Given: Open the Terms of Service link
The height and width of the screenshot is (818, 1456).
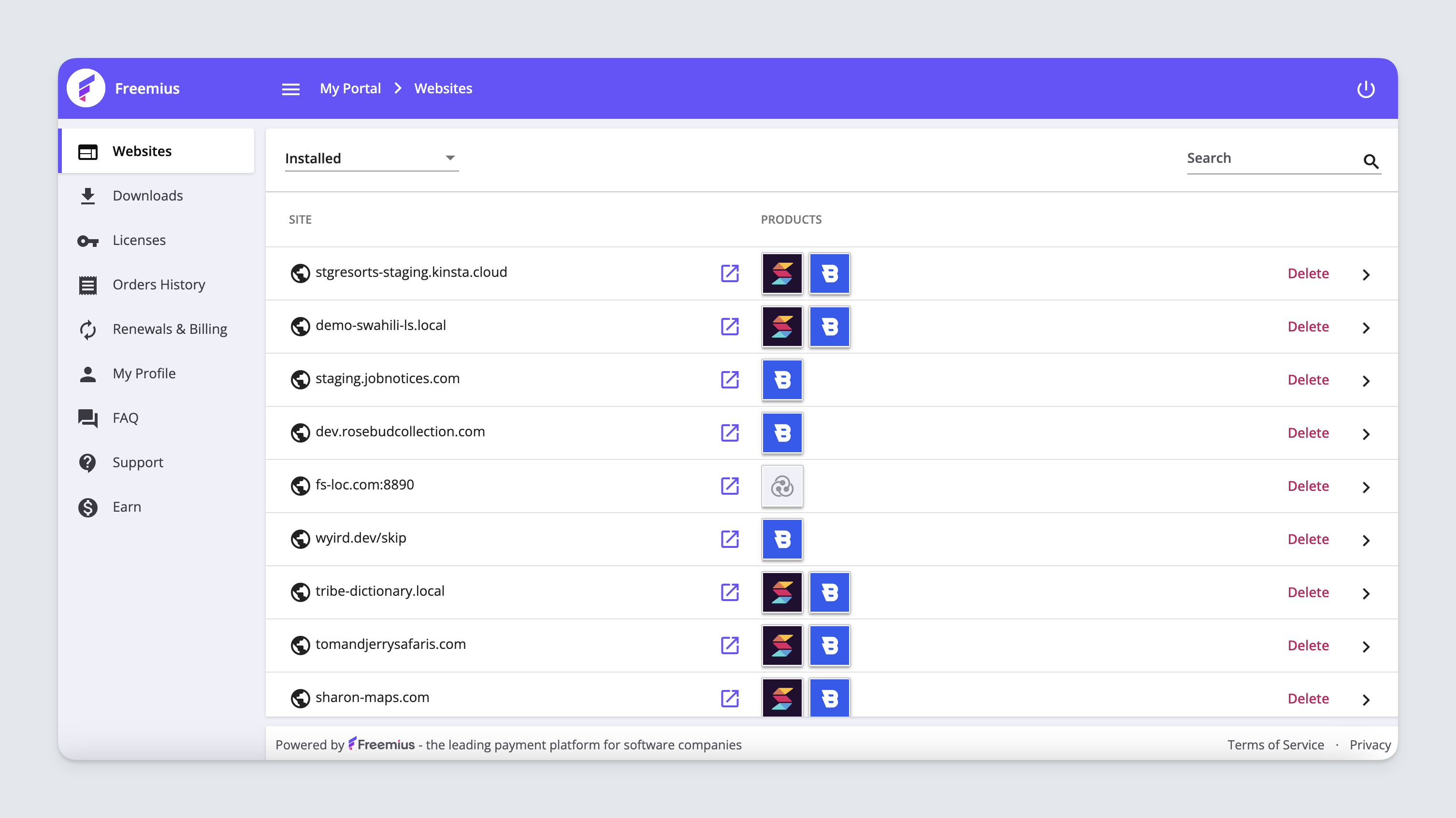Looking at the screenshot, I should [1276, 745].
